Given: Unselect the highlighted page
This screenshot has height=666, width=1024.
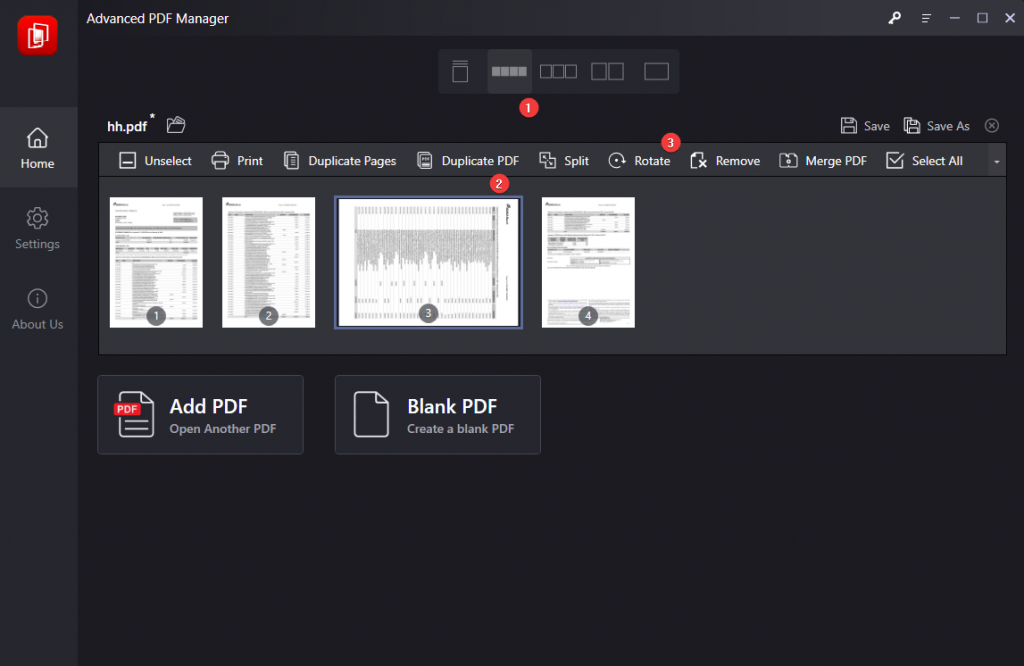Looking at the screenshot, I should coord(153,160).
